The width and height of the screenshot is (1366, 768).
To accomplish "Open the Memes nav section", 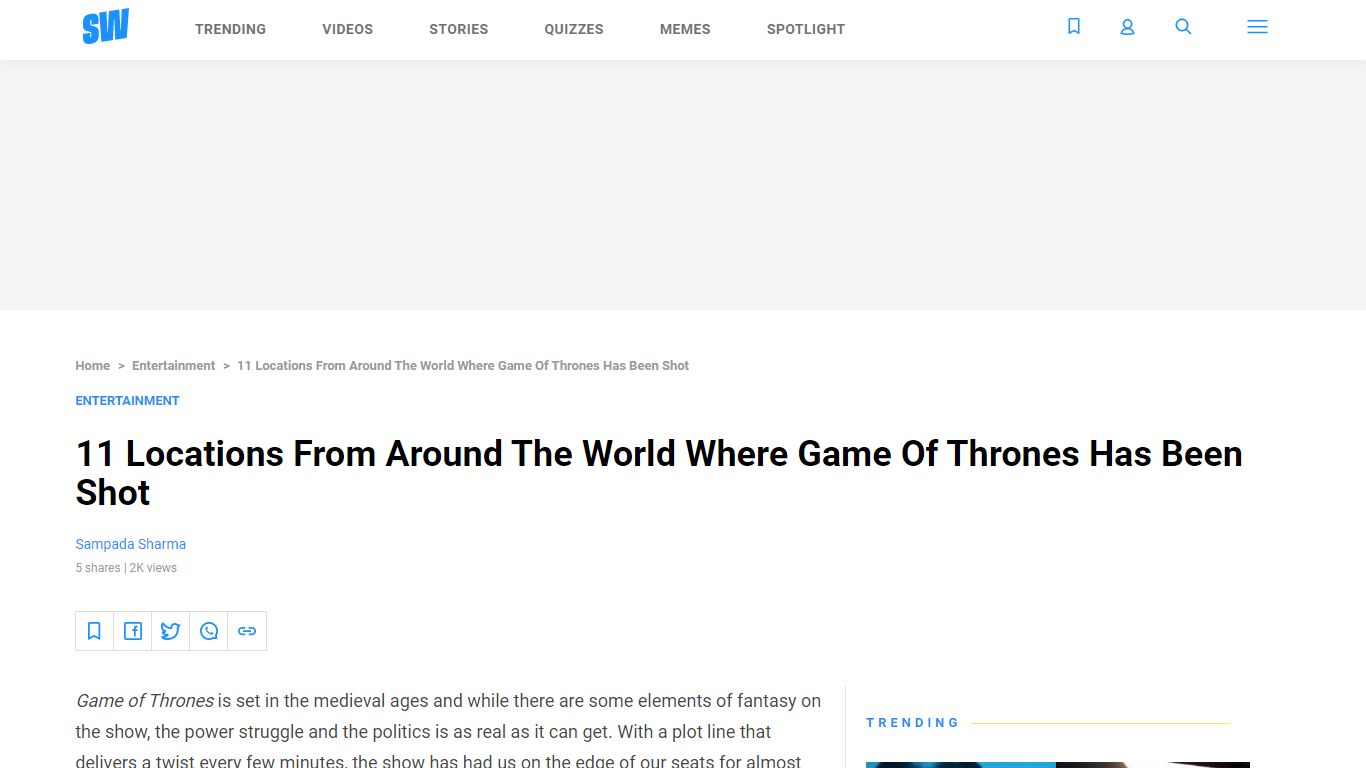I will [x=685, y=29].
